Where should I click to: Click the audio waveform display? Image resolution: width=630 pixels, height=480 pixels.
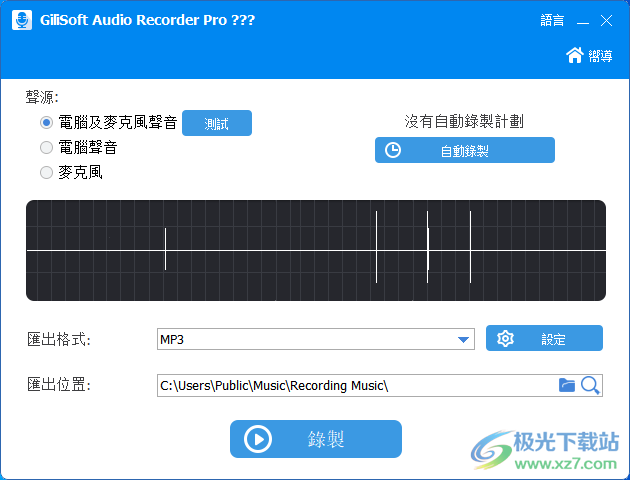click(316, 250)
